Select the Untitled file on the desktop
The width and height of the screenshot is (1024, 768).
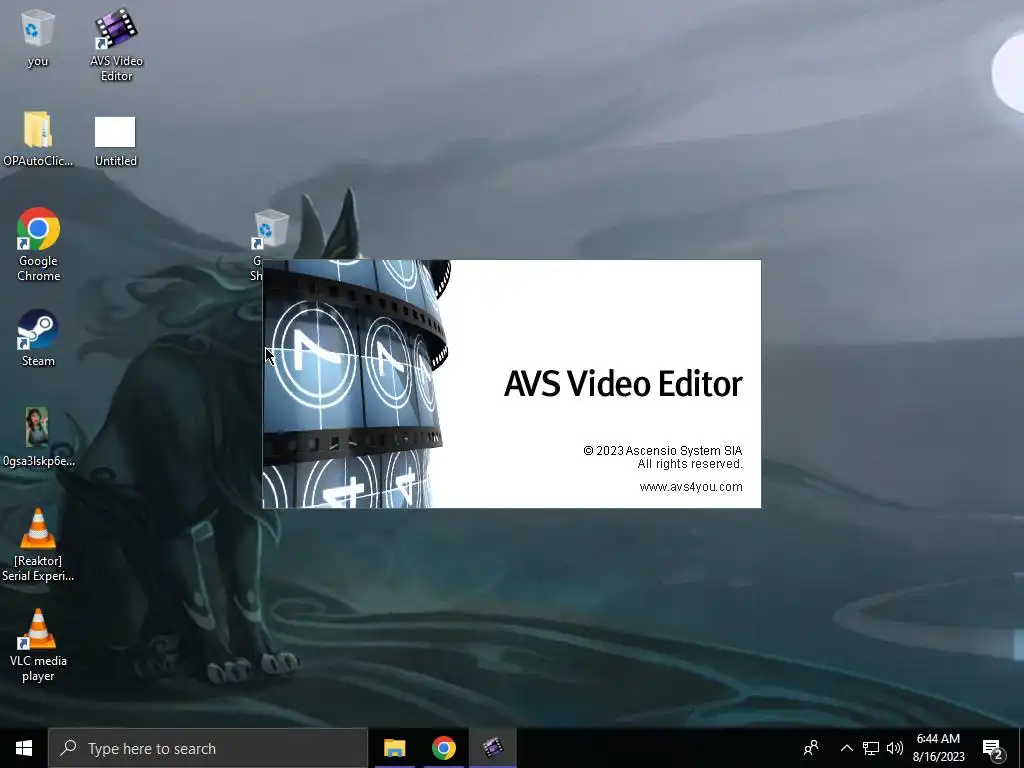pos(116,141)
